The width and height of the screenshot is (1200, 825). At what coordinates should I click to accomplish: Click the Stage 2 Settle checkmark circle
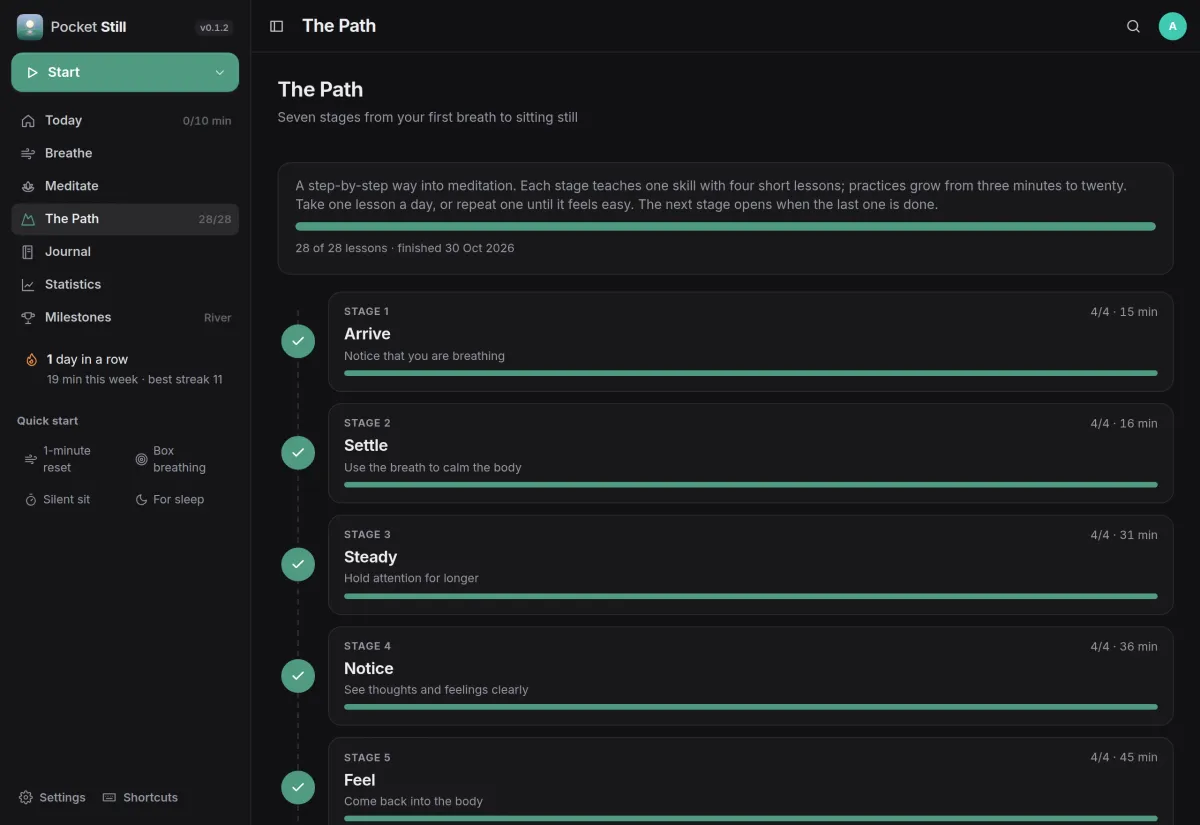tap(298, 453)
